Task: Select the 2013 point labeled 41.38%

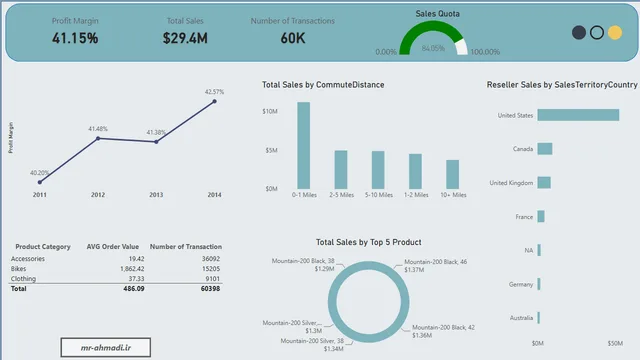Action: (x=156, y=142)
